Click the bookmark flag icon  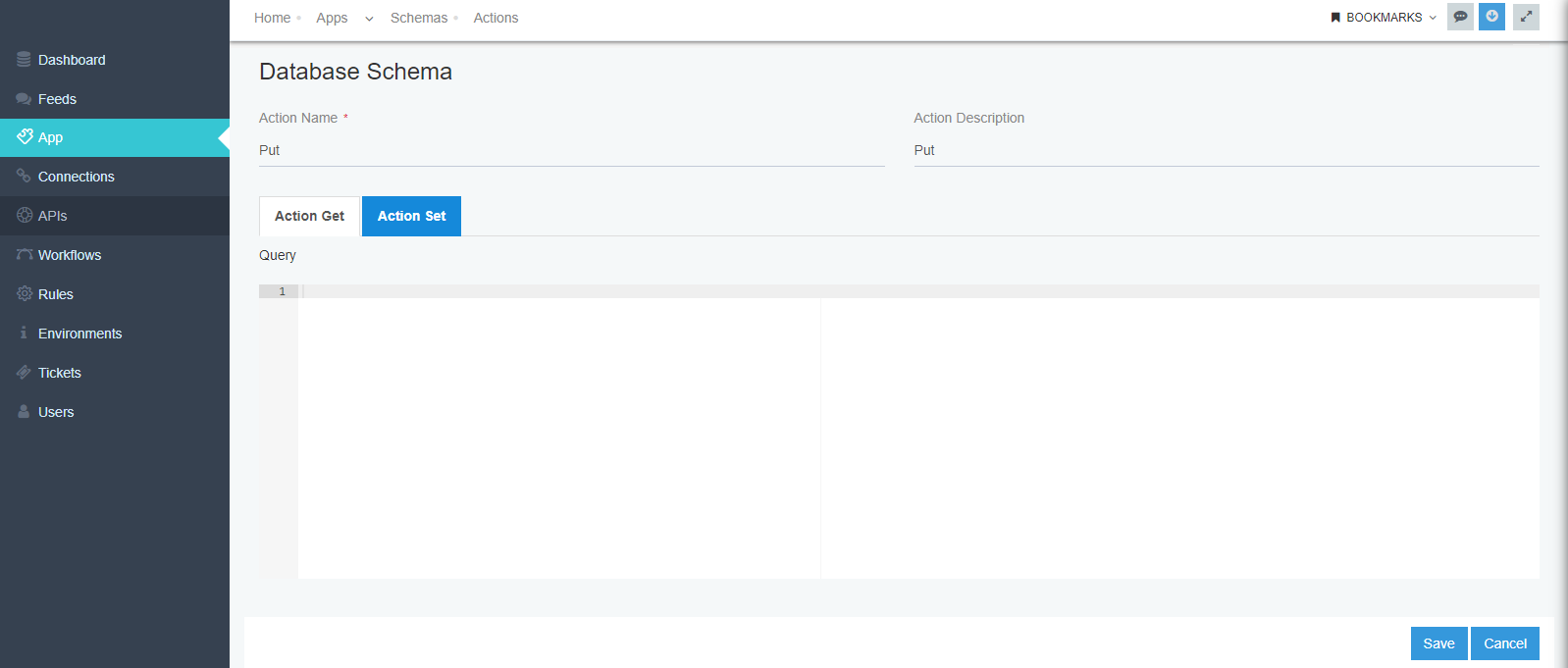pyautogui.click(x=1335, y=18)
